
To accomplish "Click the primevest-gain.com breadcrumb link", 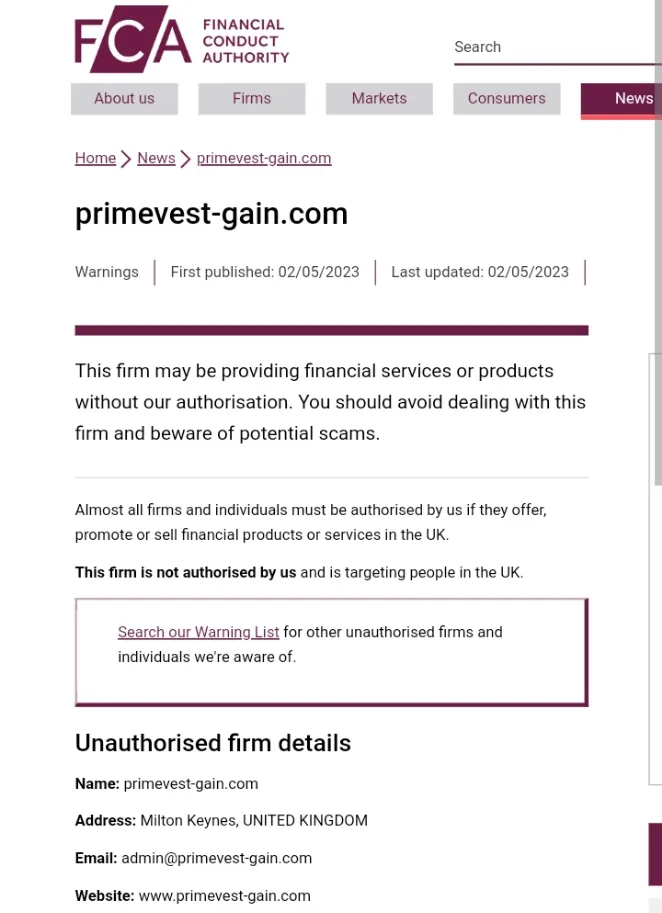I will point(264,158).
